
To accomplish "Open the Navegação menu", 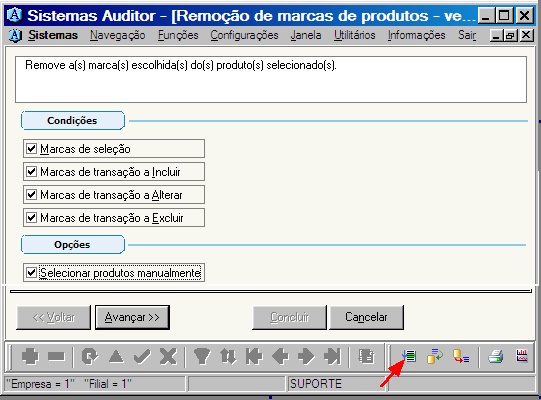I will click(x=118, y=35).
